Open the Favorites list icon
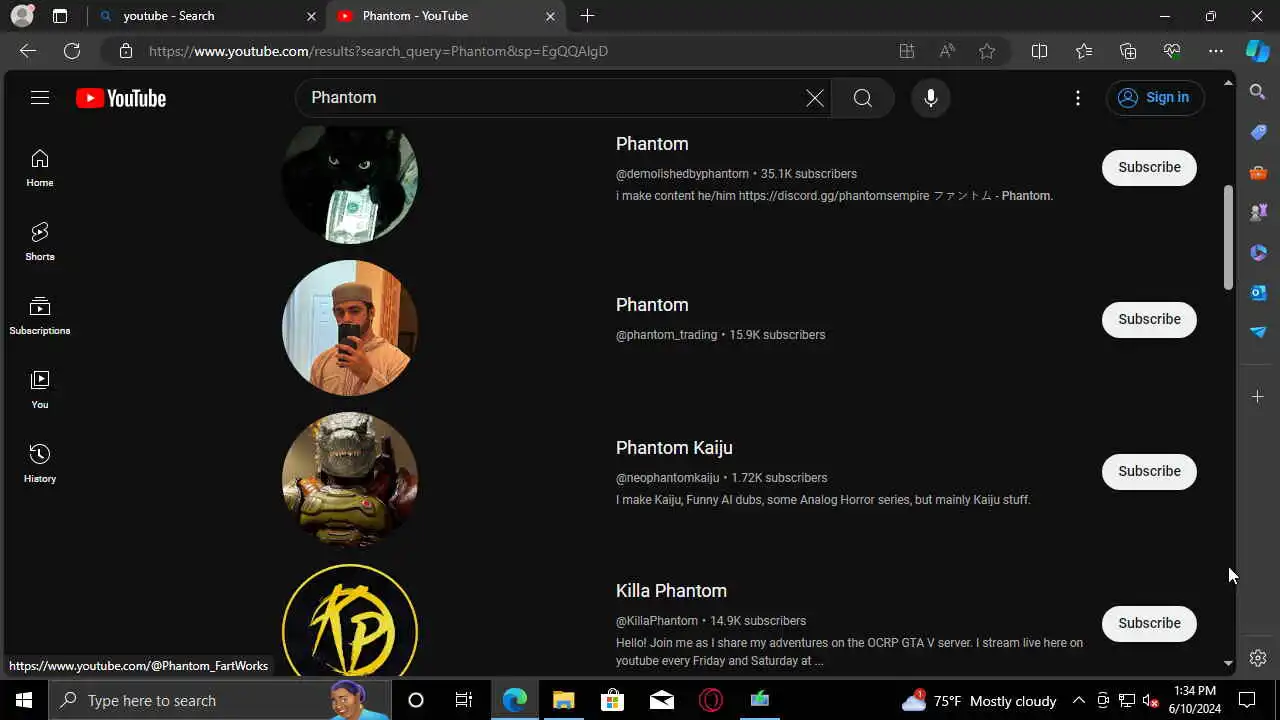 tap(1084, 51)
